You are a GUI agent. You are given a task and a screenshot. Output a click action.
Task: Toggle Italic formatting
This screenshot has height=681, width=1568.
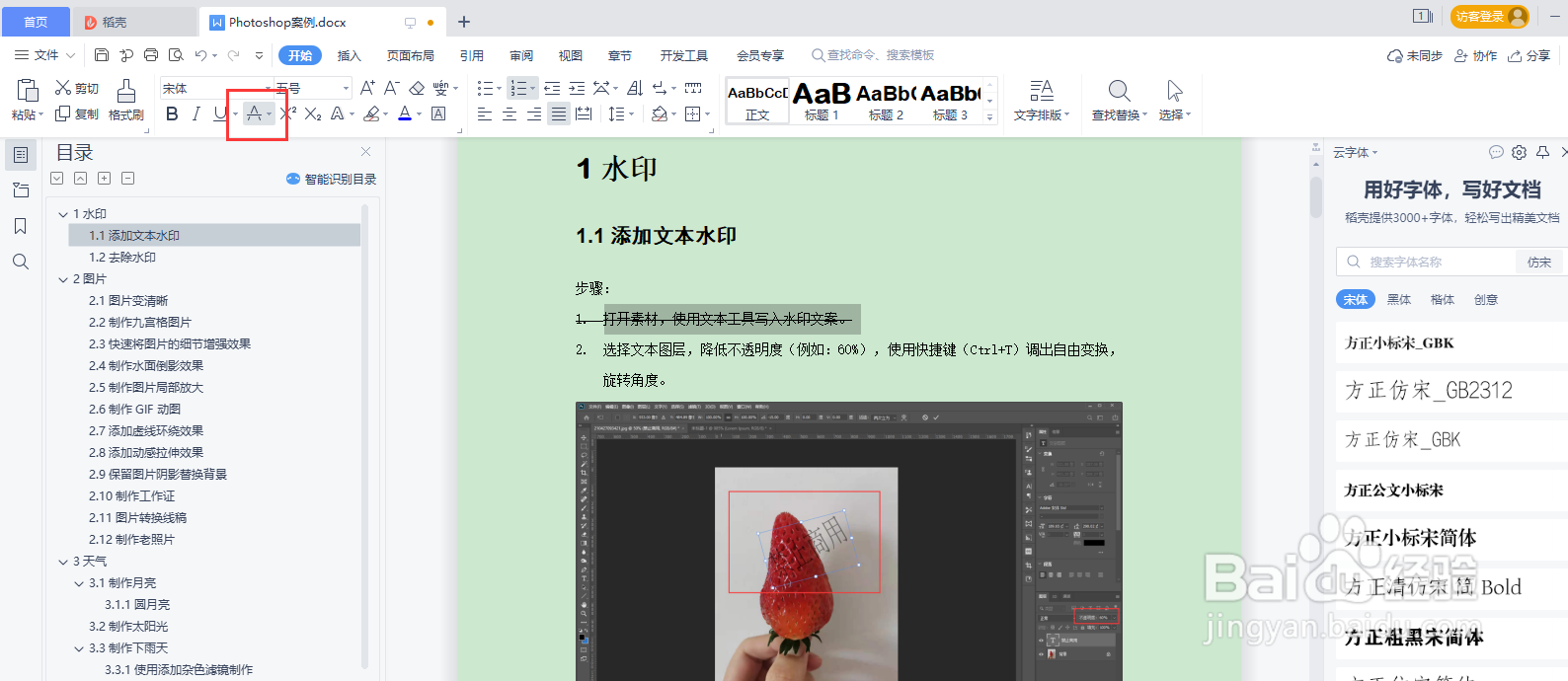click(196, 114)
